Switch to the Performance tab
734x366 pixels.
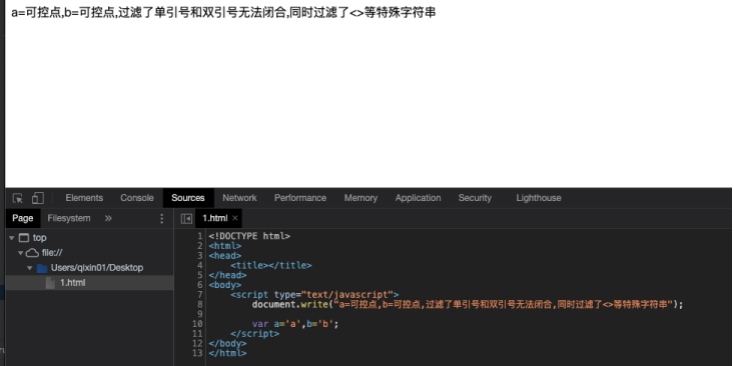click(300, 198)
